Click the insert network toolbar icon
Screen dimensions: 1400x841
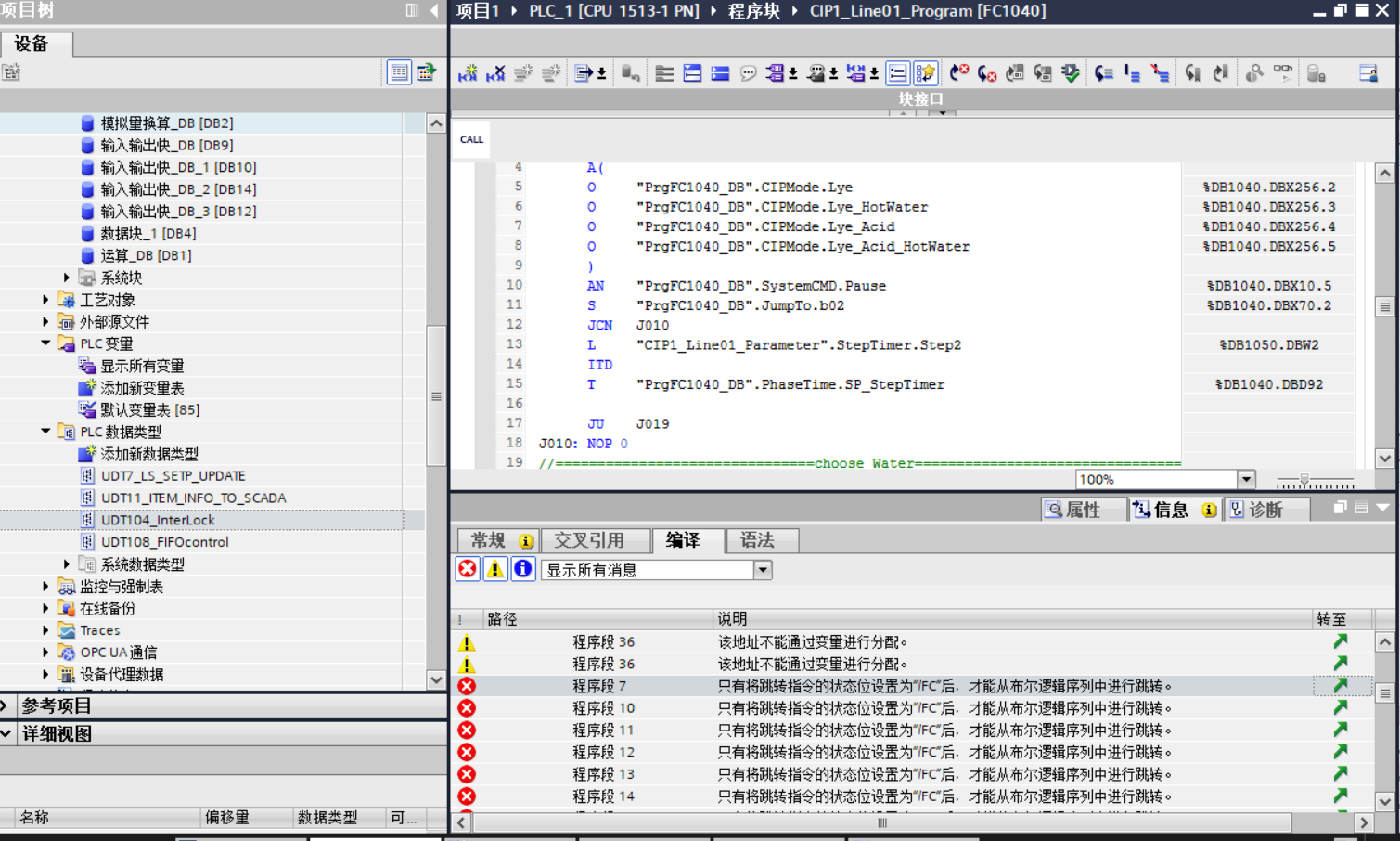point(468,73)
